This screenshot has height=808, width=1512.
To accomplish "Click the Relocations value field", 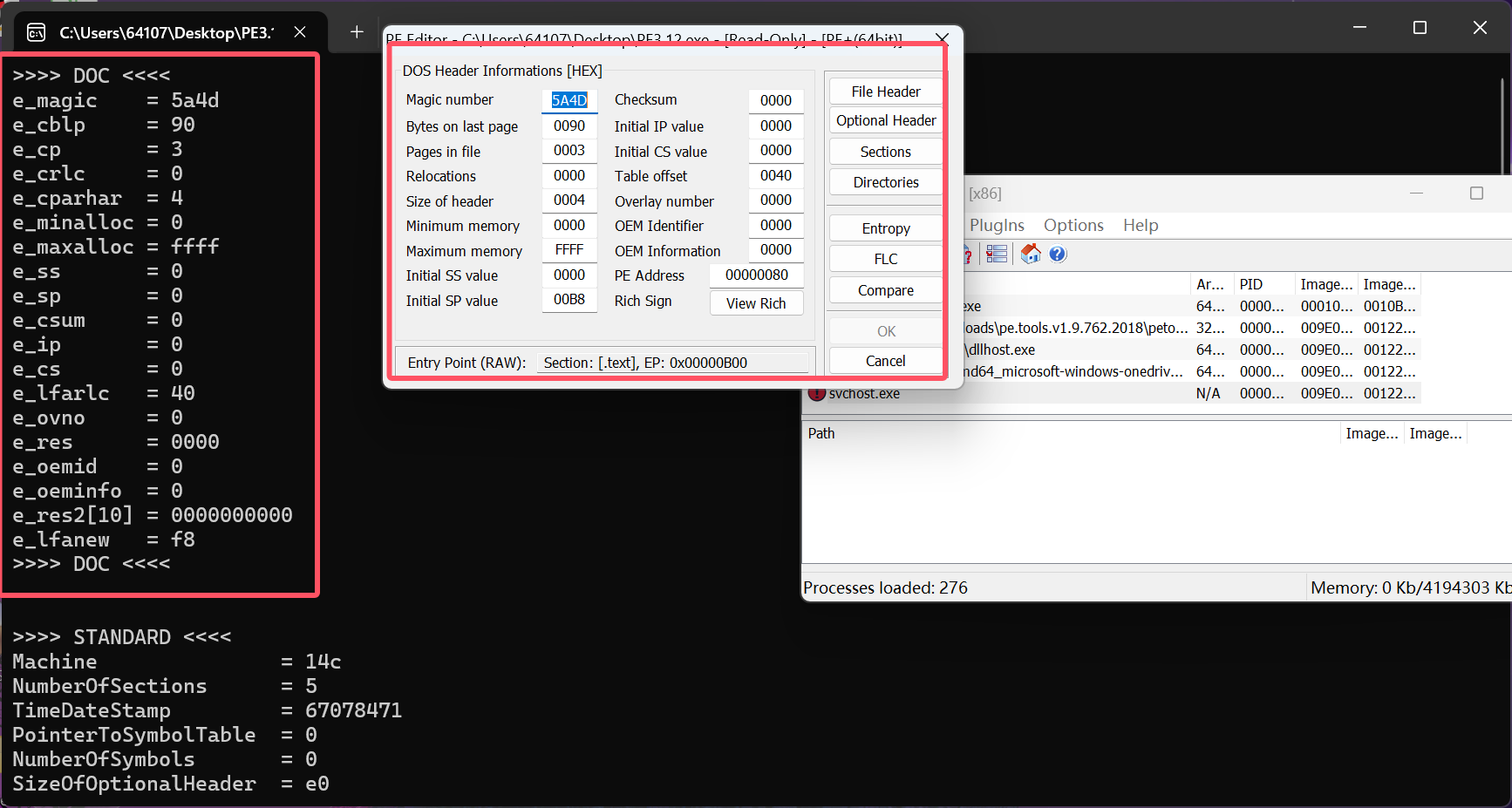I will pos(569,175).
